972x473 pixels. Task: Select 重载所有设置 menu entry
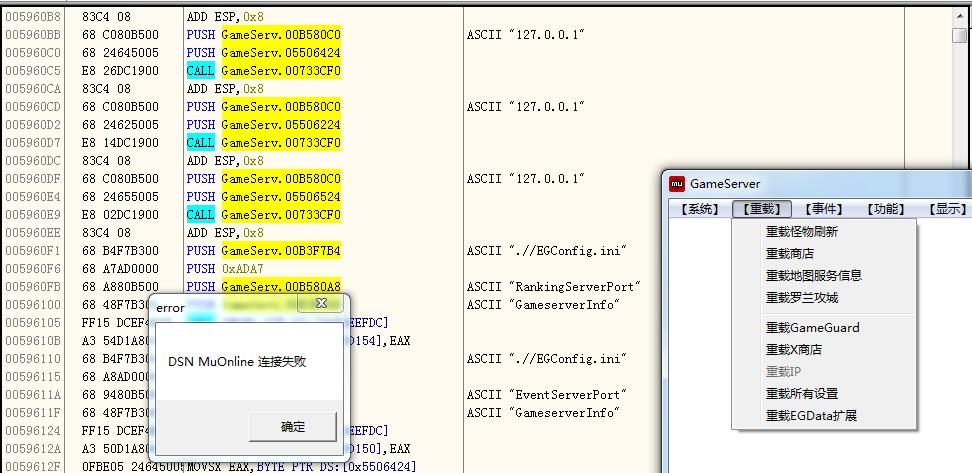click(824, 394)
